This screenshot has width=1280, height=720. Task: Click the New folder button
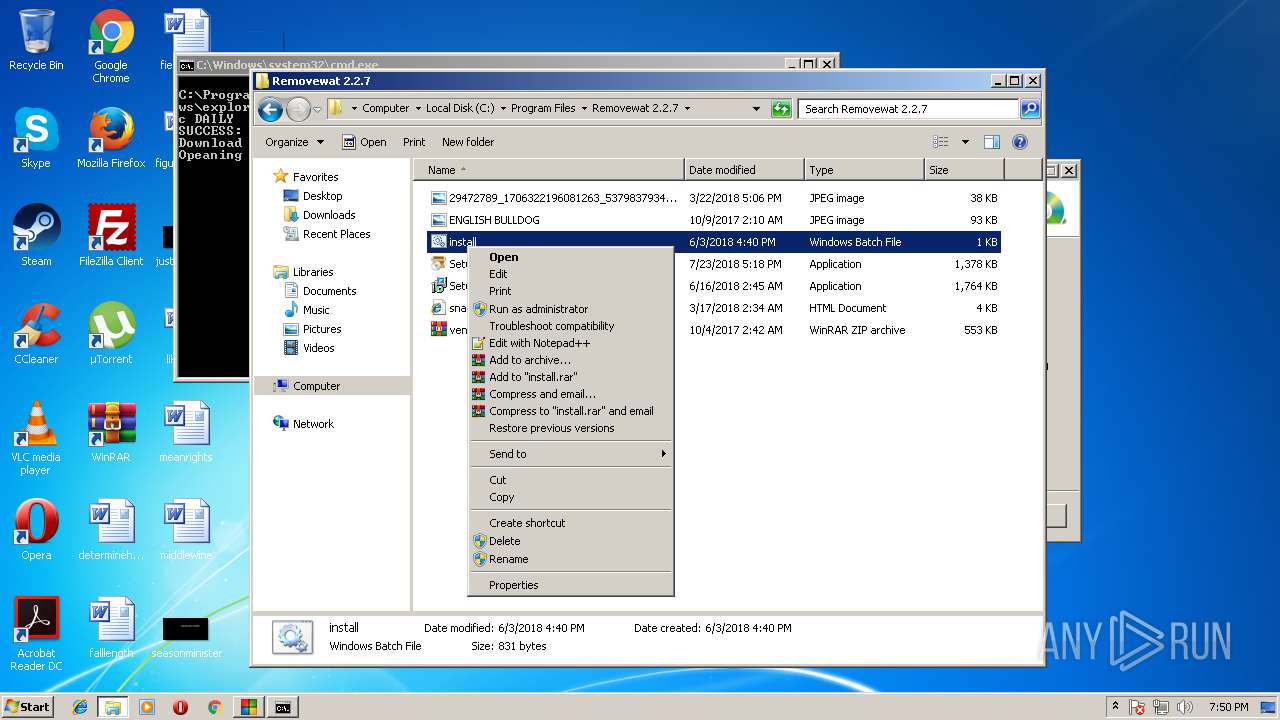pos(468,142)
